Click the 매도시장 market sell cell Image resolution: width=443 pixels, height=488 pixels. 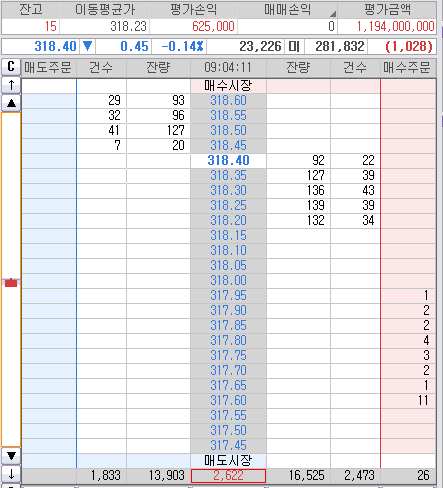click(x=228, y=461)
